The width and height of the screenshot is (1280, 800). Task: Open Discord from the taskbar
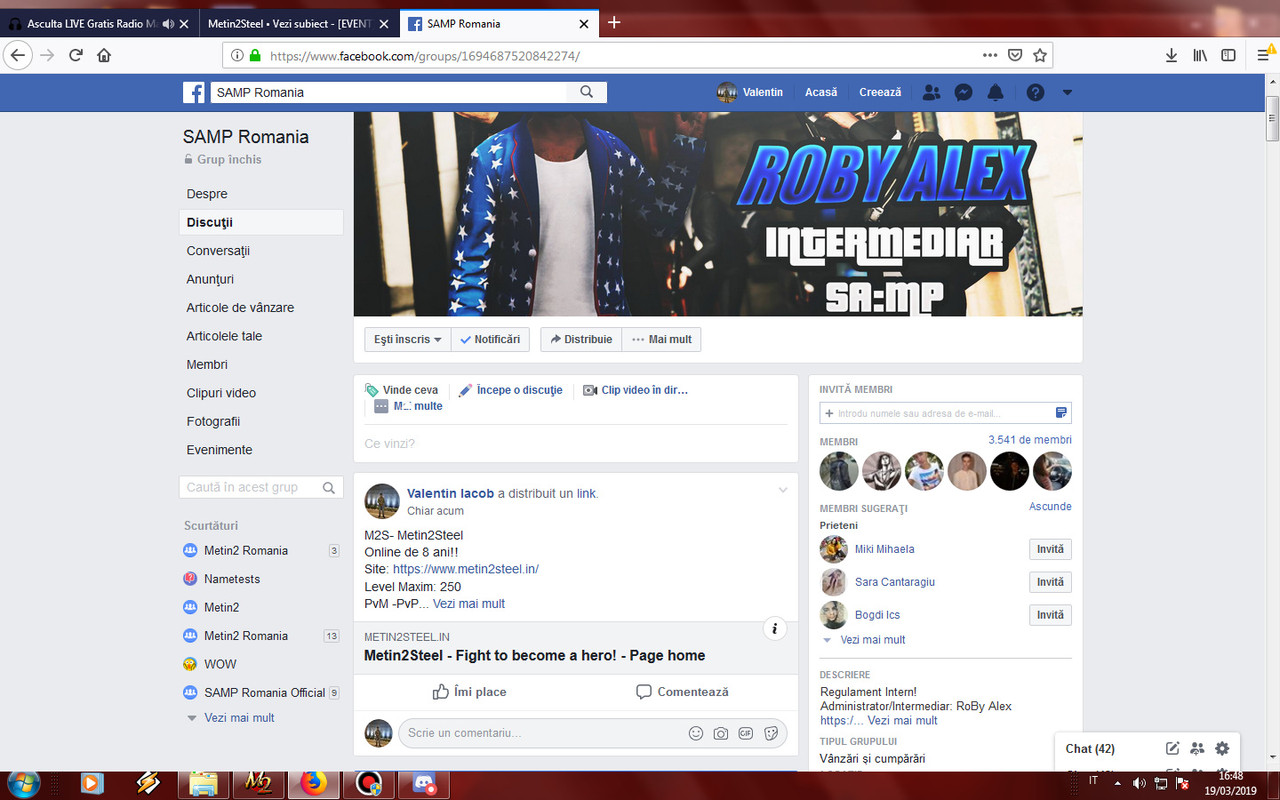coord(423,784)
